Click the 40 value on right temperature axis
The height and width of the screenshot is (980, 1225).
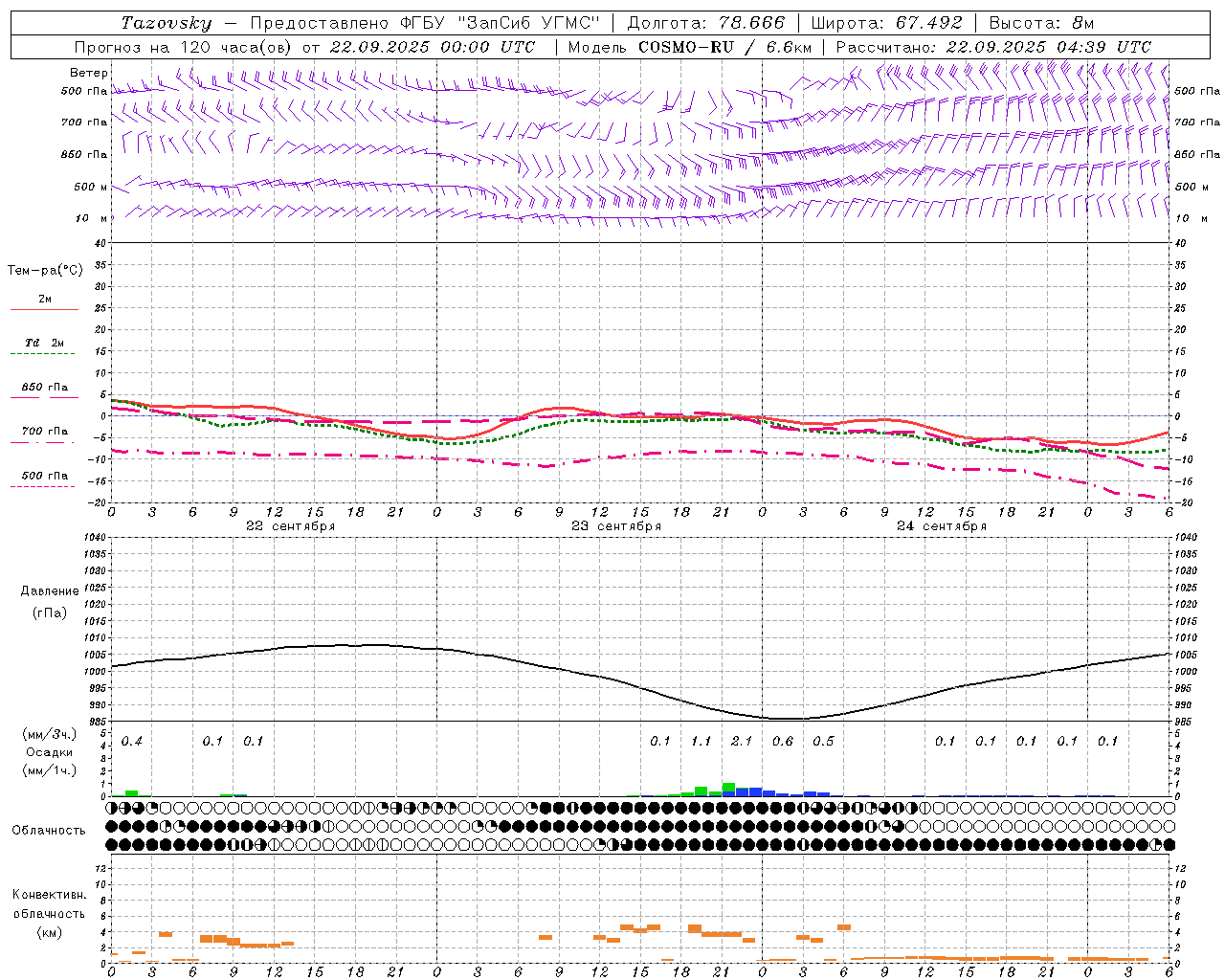(x=1180, y=243)
